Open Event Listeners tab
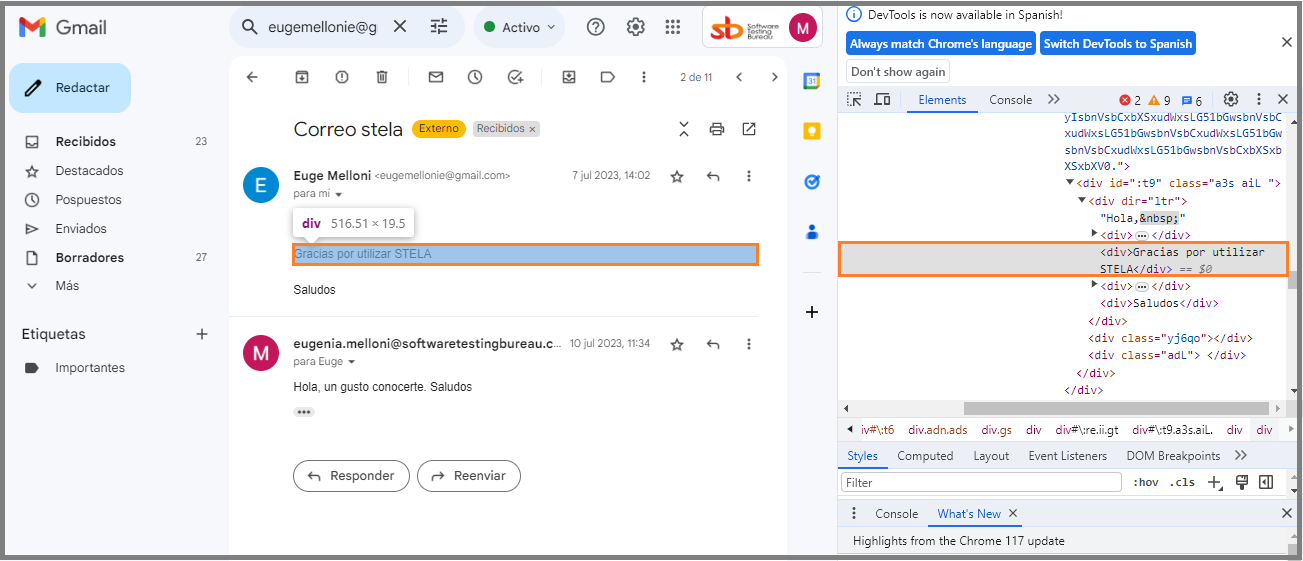1303x561 pixels. [1067, 456]
